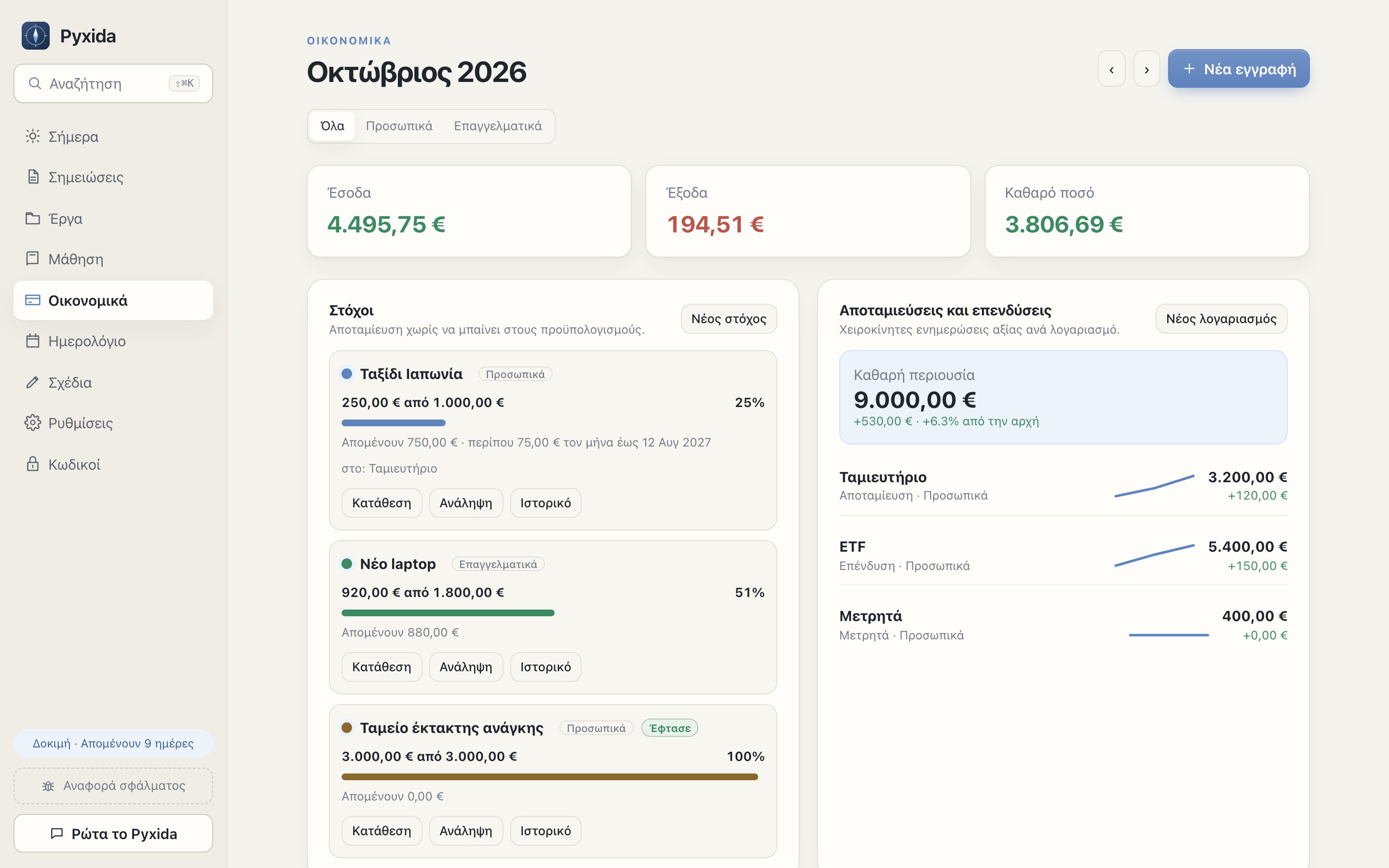
Task: Click the Νέος στόχος button
Action: [729, 319]
